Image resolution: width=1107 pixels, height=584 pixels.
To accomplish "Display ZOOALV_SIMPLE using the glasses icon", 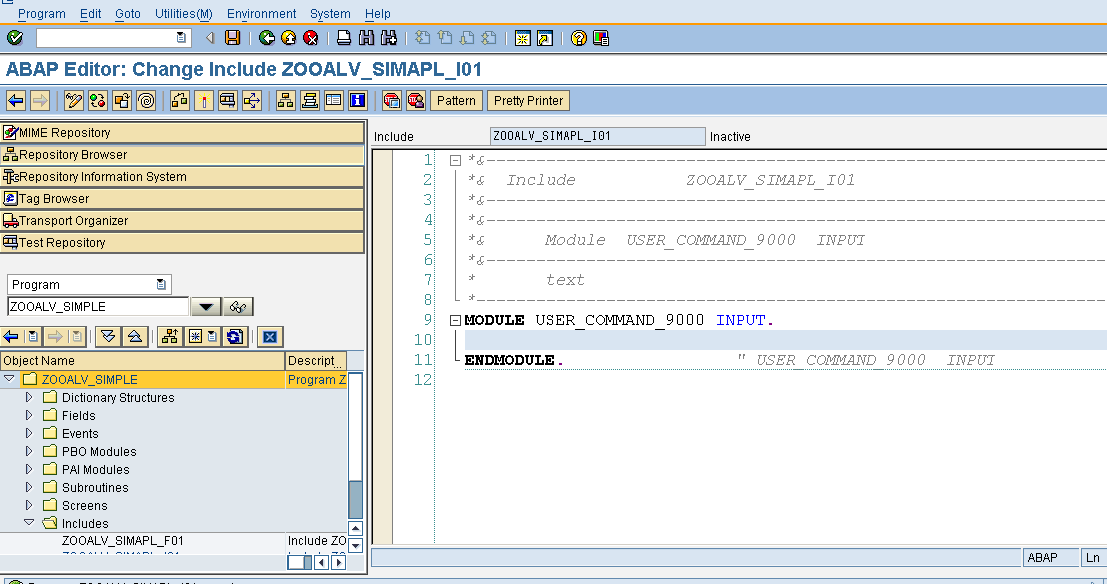I will pyautogui.click(x=239, y=306).
